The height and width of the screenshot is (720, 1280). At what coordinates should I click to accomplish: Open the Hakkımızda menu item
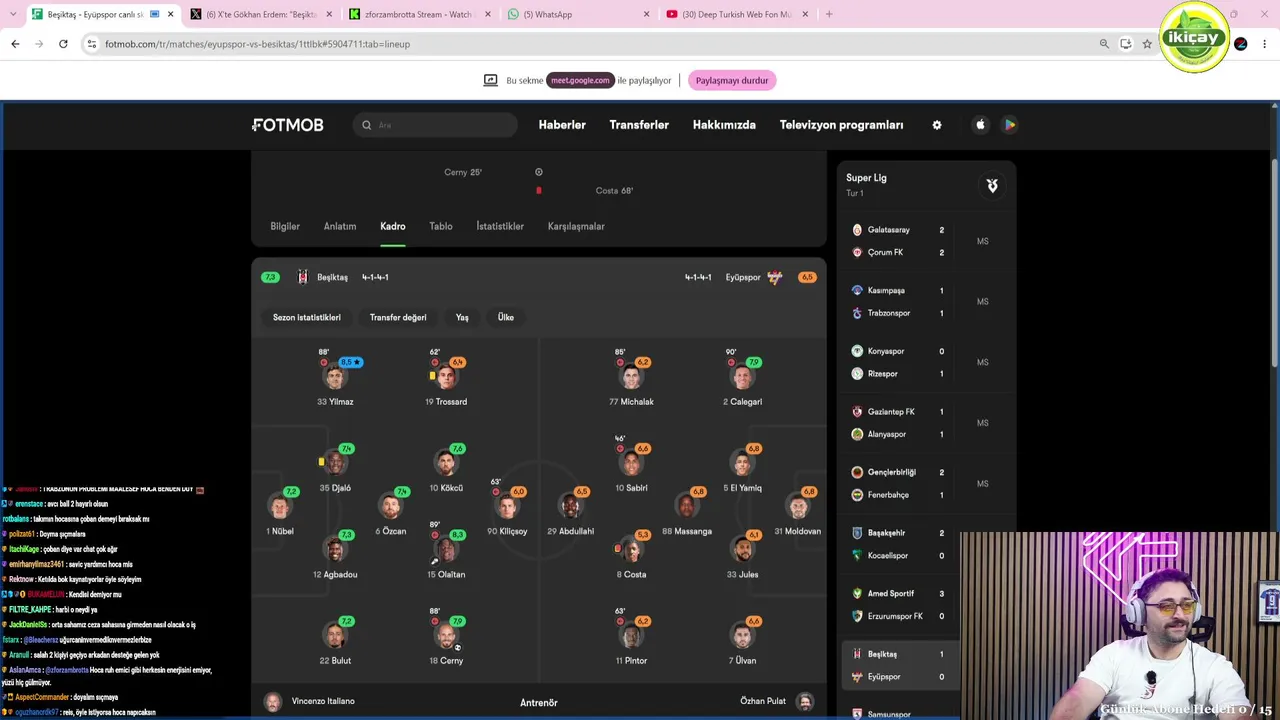[724, 125]
